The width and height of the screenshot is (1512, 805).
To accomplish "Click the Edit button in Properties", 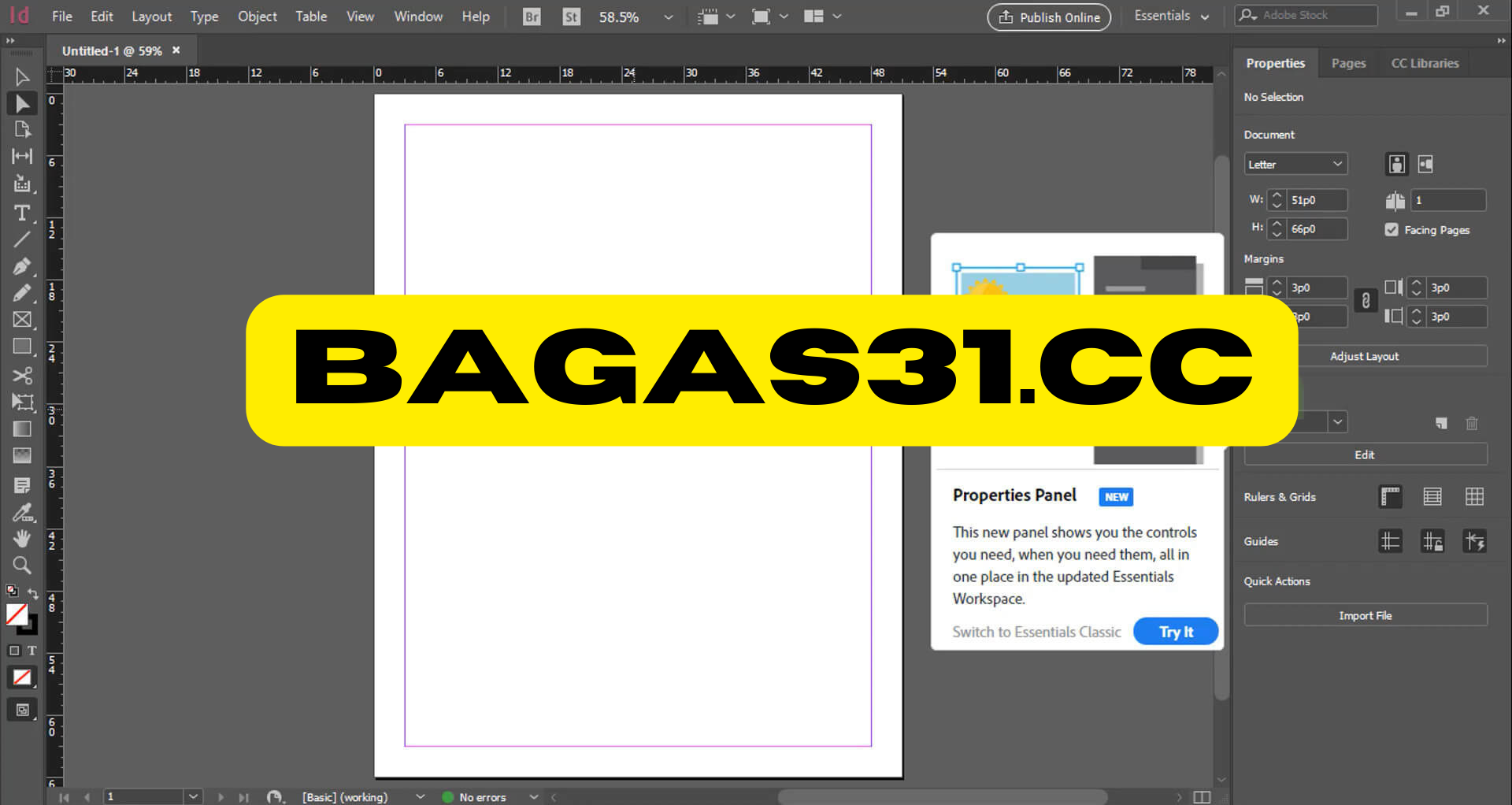I will click(x=1365, y=454).
